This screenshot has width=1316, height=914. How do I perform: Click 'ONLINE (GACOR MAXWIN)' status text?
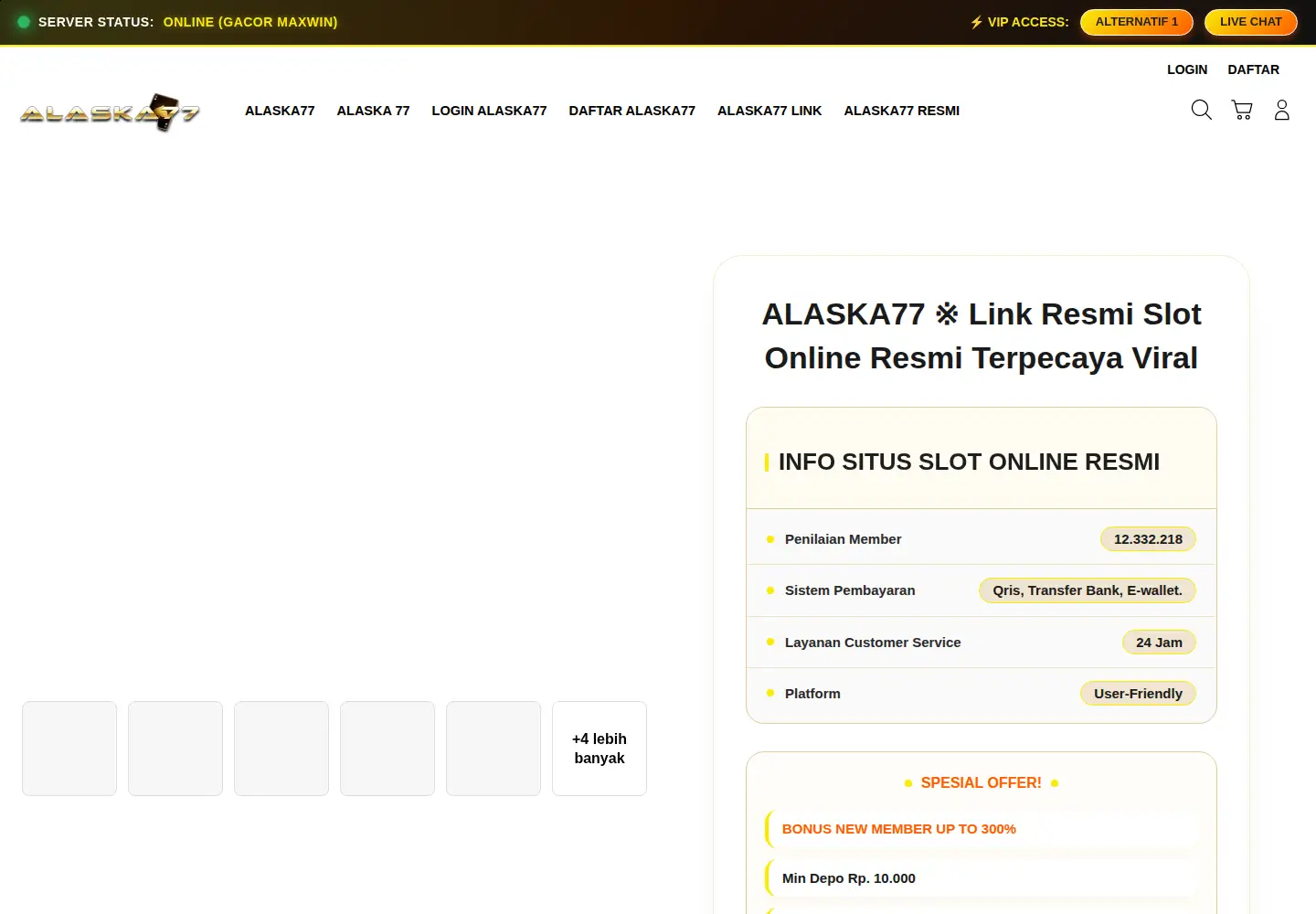tap(250, 22)
